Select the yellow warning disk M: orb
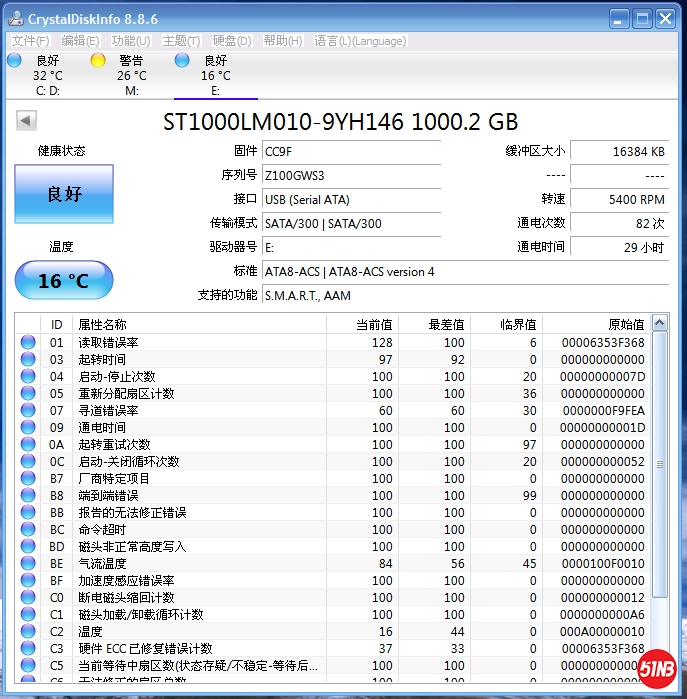The height and width of the screenshot is (699, 687). 98,61
